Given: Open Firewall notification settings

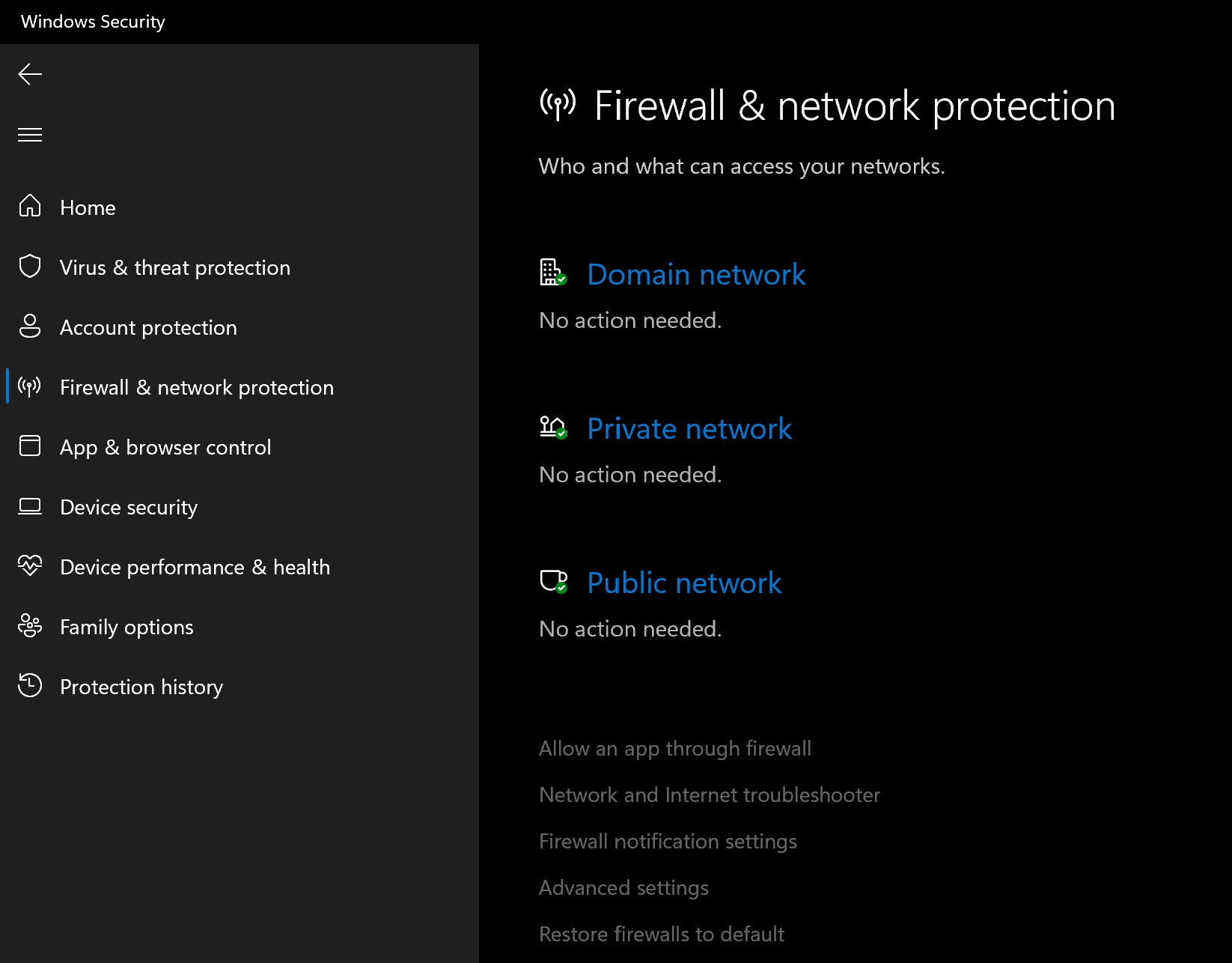Looking at the screenshot, I should coord(668,842).
